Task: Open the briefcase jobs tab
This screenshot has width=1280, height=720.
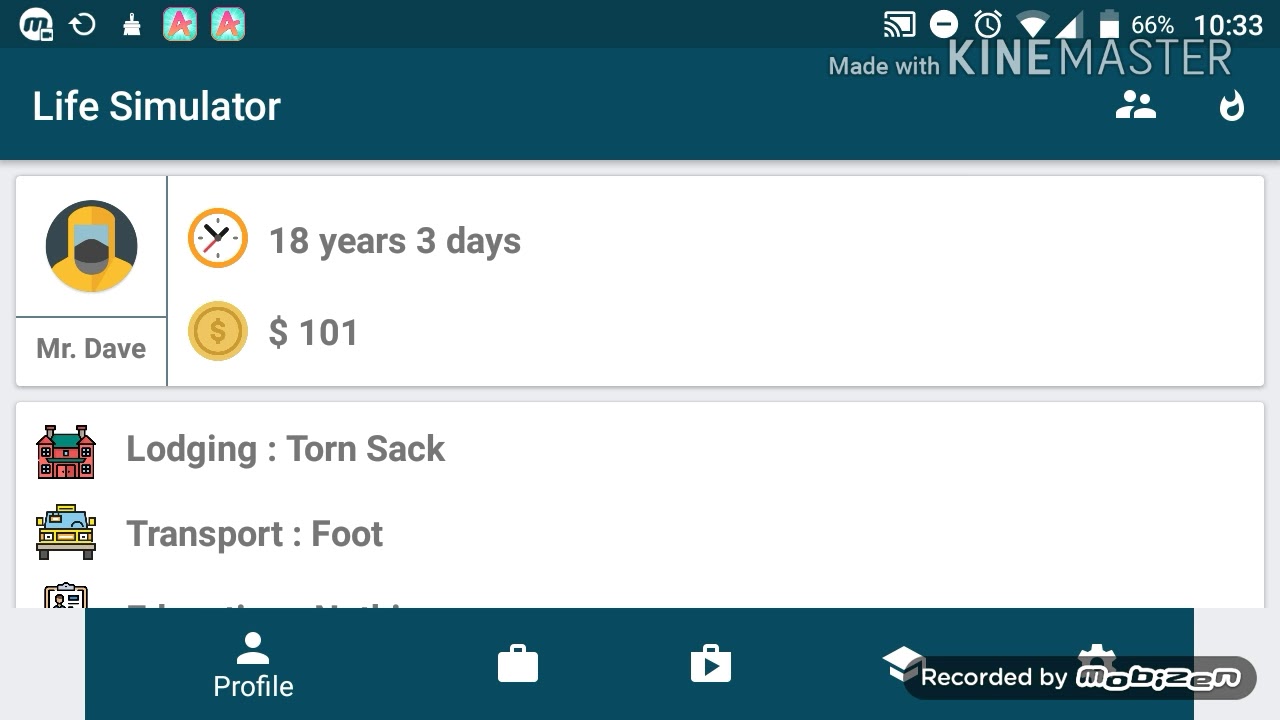Action: [518, 664]
